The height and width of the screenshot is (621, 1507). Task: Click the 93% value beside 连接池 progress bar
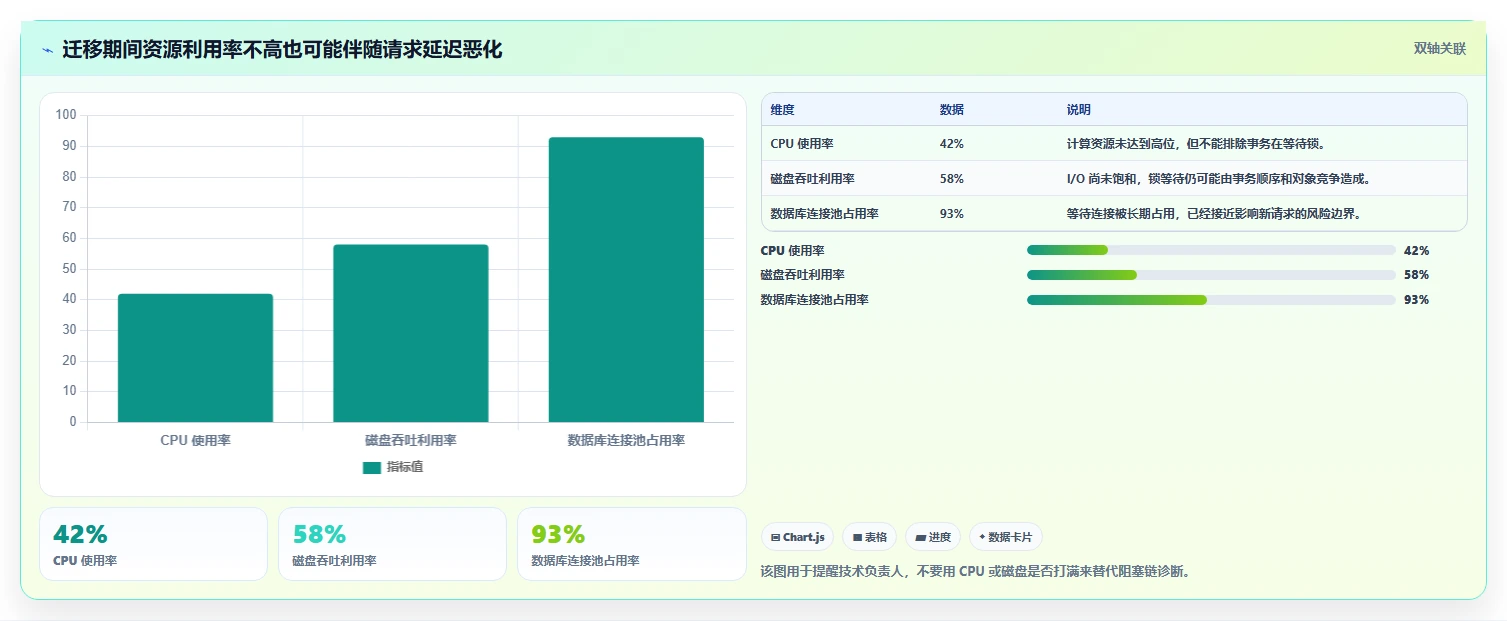(x=1416, y=300)
